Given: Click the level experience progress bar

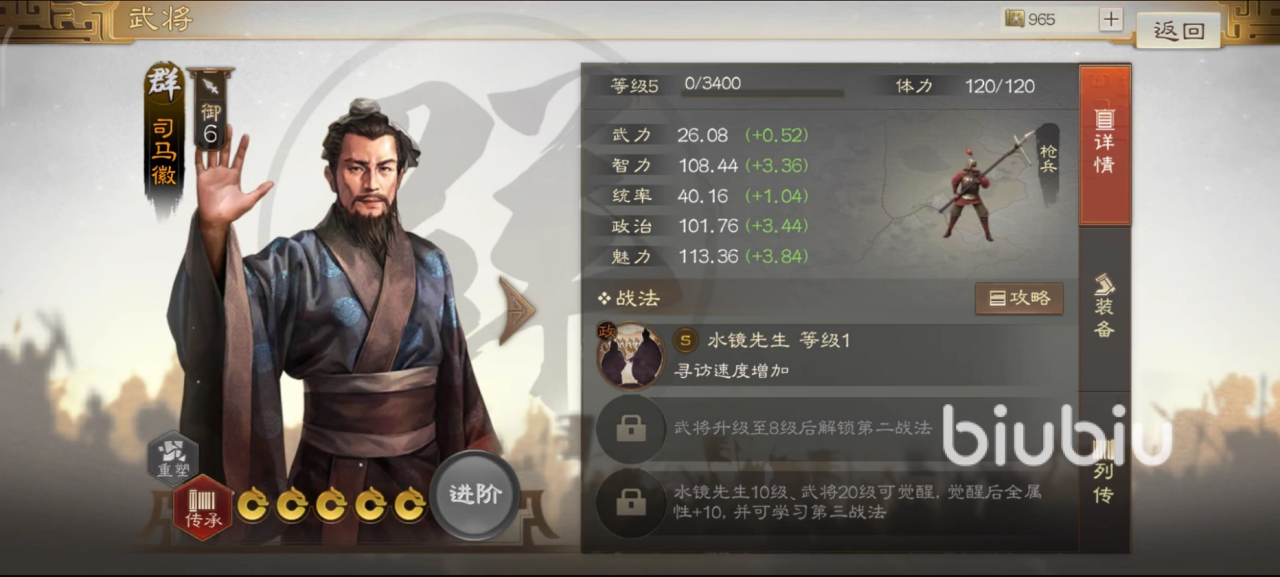Looking at the screenshot, I should pos(763,94).
